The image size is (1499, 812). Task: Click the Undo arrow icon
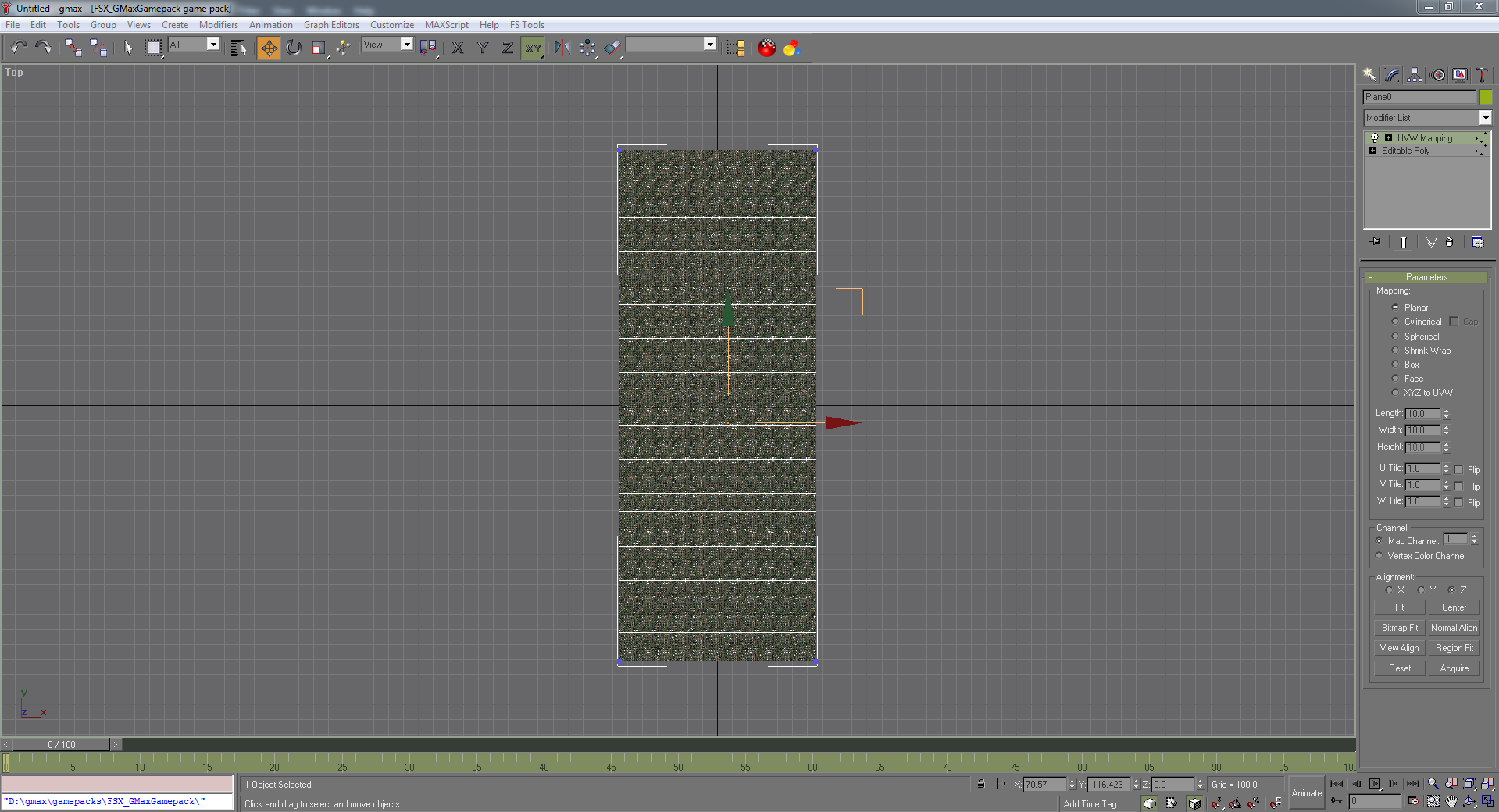19,48
